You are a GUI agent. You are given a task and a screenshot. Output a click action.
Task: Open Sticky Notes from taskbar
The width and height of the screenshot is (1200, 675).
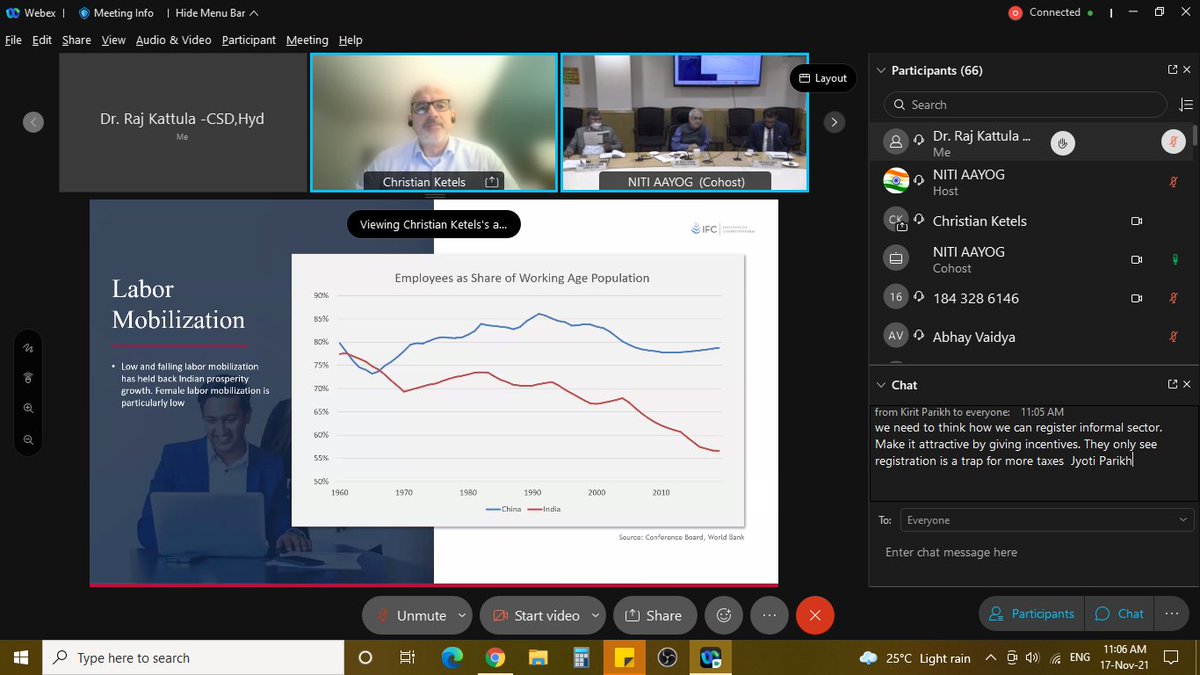click(x=624, y=658)
